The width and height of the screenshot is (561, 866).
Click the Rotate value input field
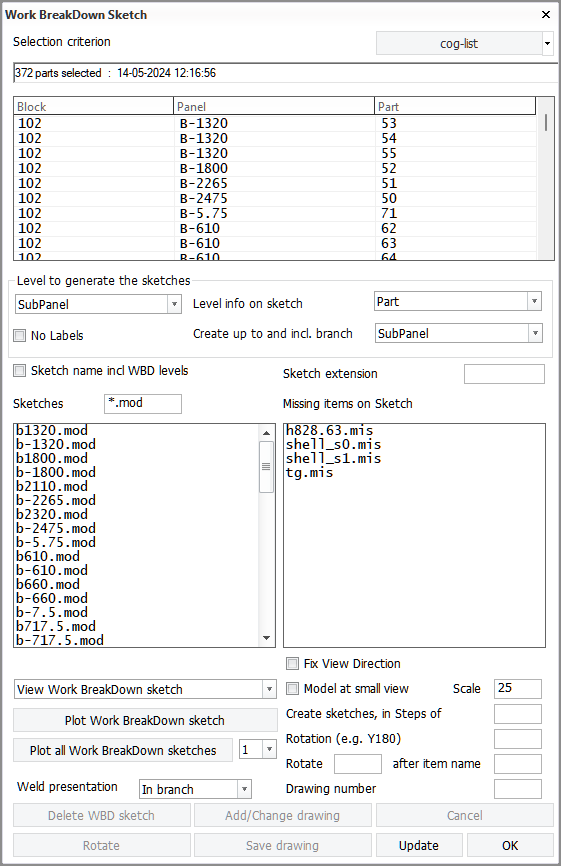358,764
